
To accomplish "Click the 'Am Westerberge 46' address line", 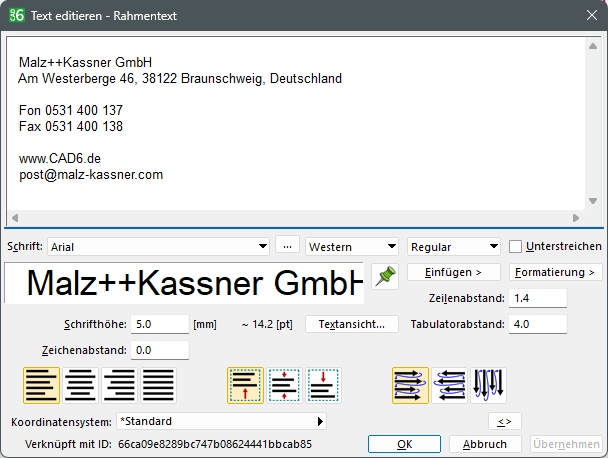I will pyautogui.click(x=180, y=78).
